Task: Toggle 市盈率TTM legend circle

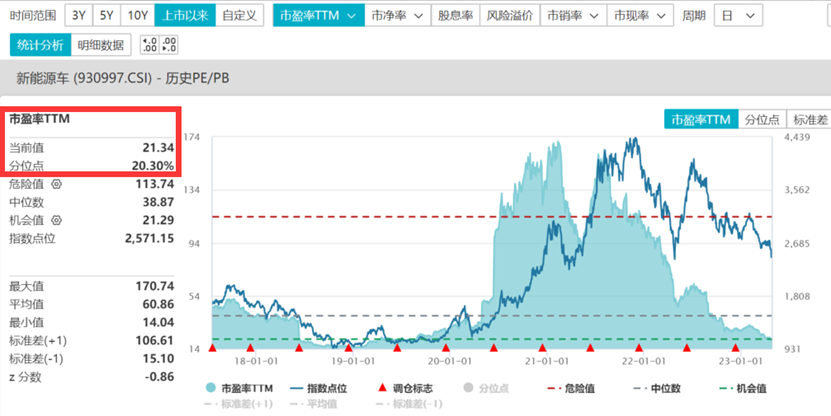Action: click(211, 388)
